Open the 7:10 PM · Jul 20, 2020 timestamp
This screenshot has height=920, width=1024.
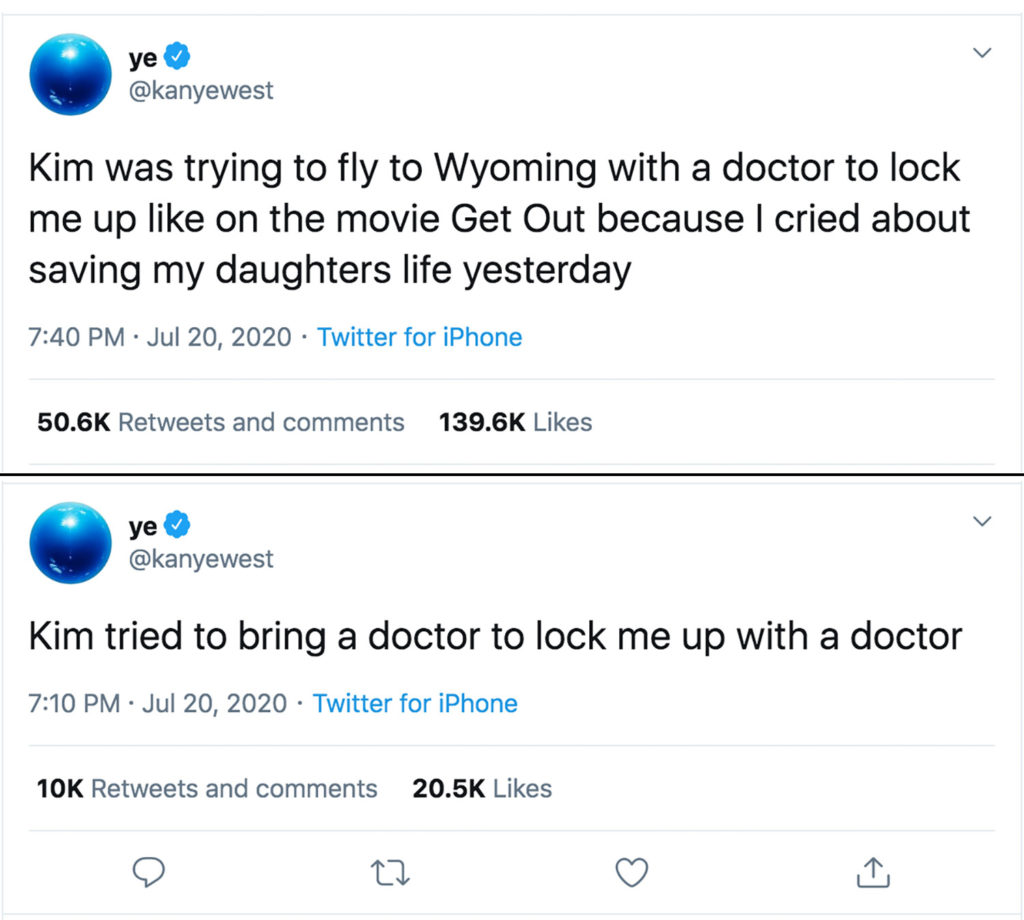click(158, 703)
